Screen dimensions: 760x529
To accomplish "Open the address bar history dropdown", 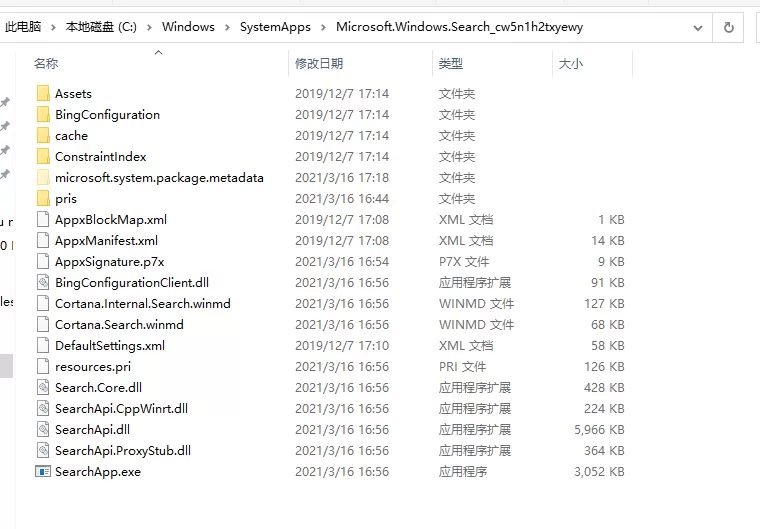I will coord(698,28).
